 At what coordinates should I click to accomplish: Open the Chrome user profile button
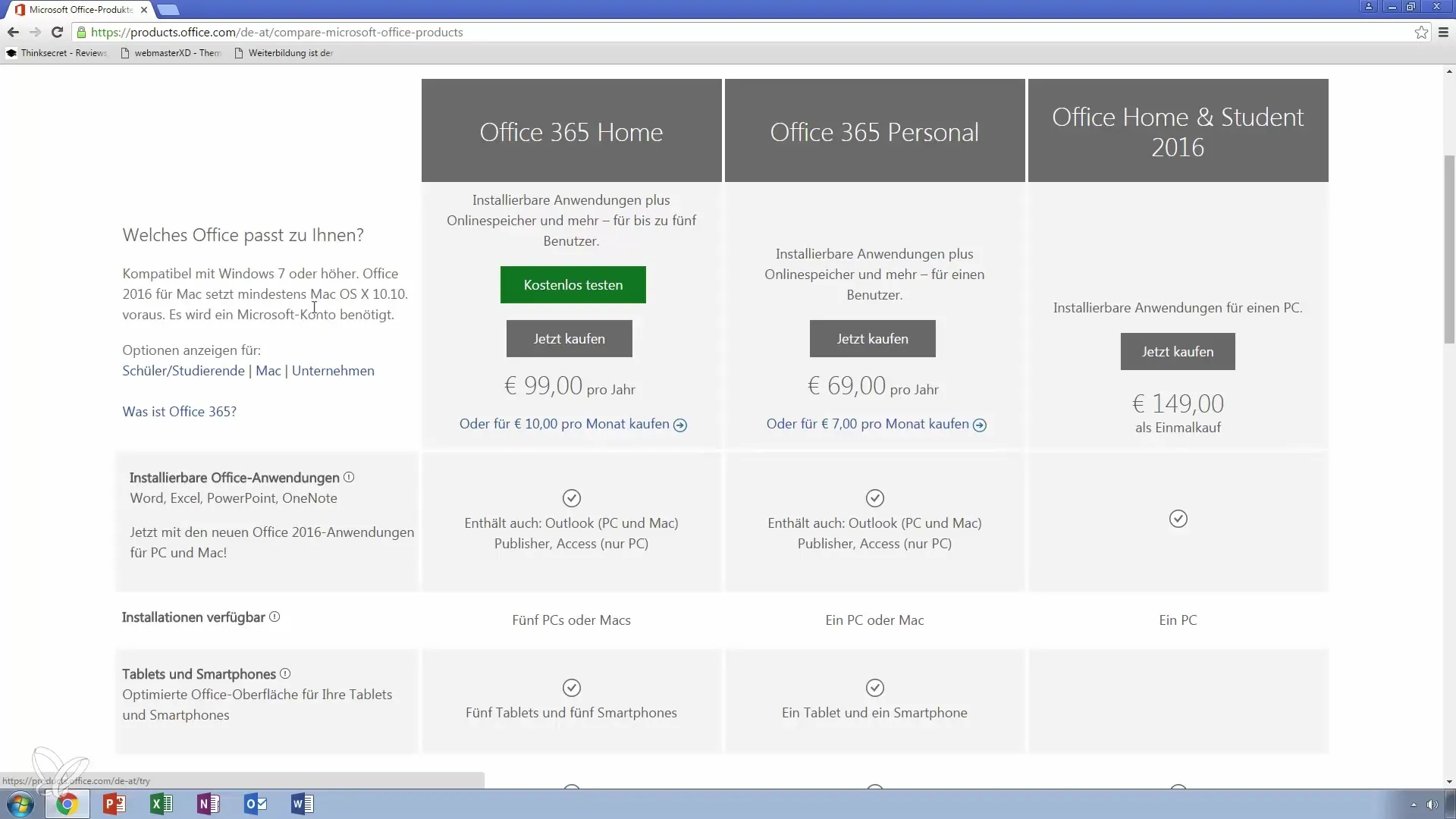click(1369, 7)
